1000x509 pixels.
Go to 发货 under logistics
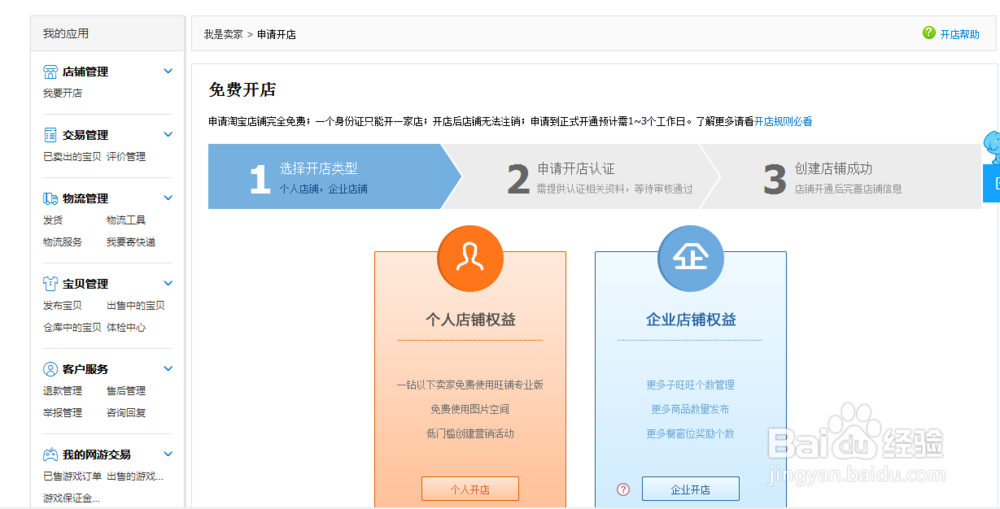tap(52, 220)
